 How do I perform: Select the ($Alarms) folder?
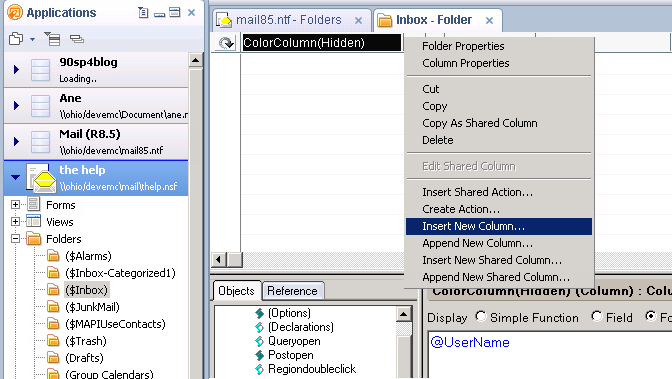click(x=88, y=256)
